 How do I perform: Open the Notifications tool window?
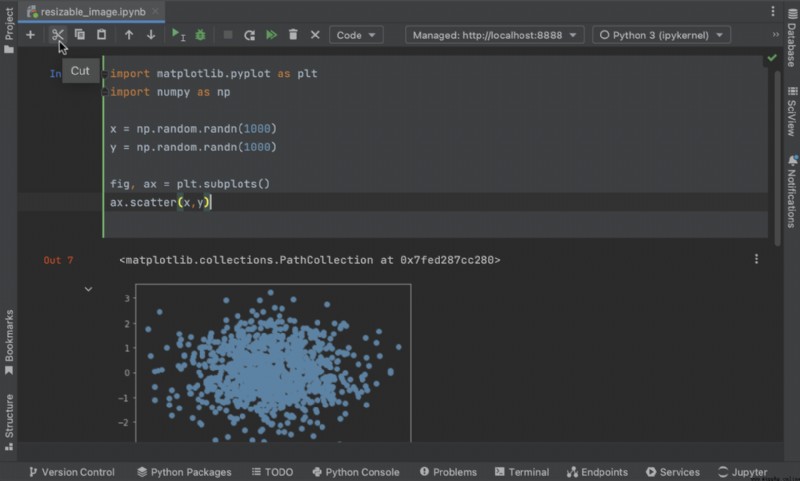click(791, 191)
